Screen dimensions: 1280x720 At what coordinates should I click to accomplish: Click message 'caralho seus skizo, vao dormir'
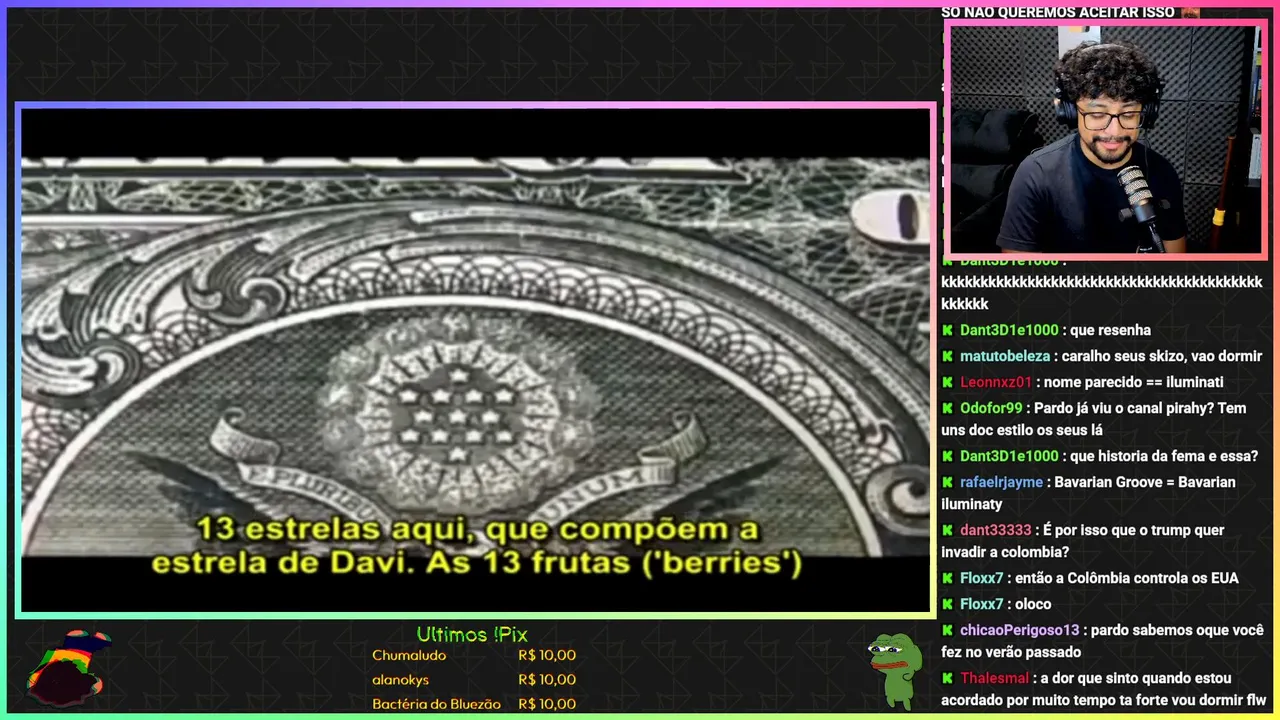click(1162, 356)
